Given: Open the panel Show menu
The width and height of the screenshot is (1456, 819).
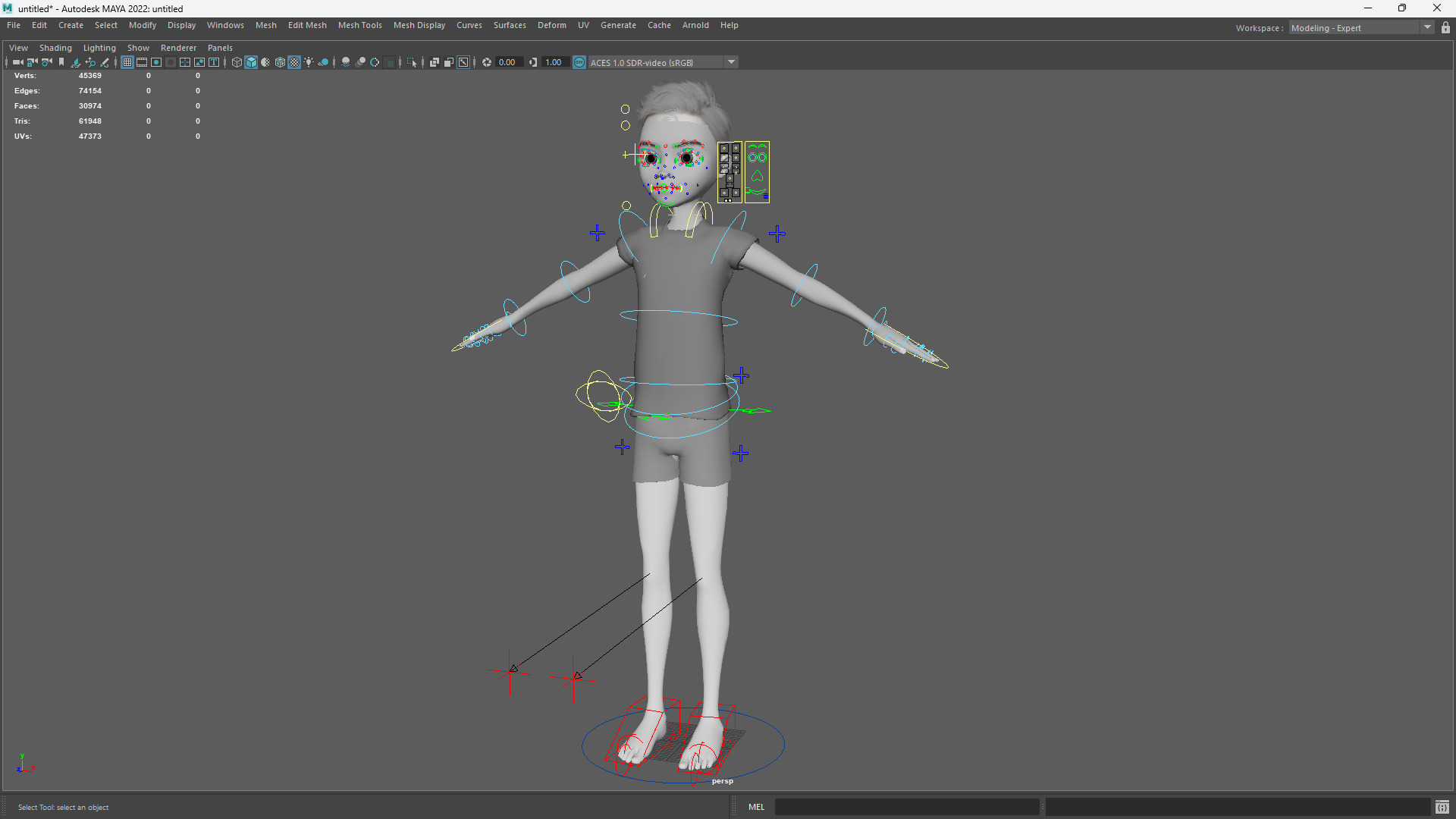Looking at the screenshot, I should (x=138, y=48).
